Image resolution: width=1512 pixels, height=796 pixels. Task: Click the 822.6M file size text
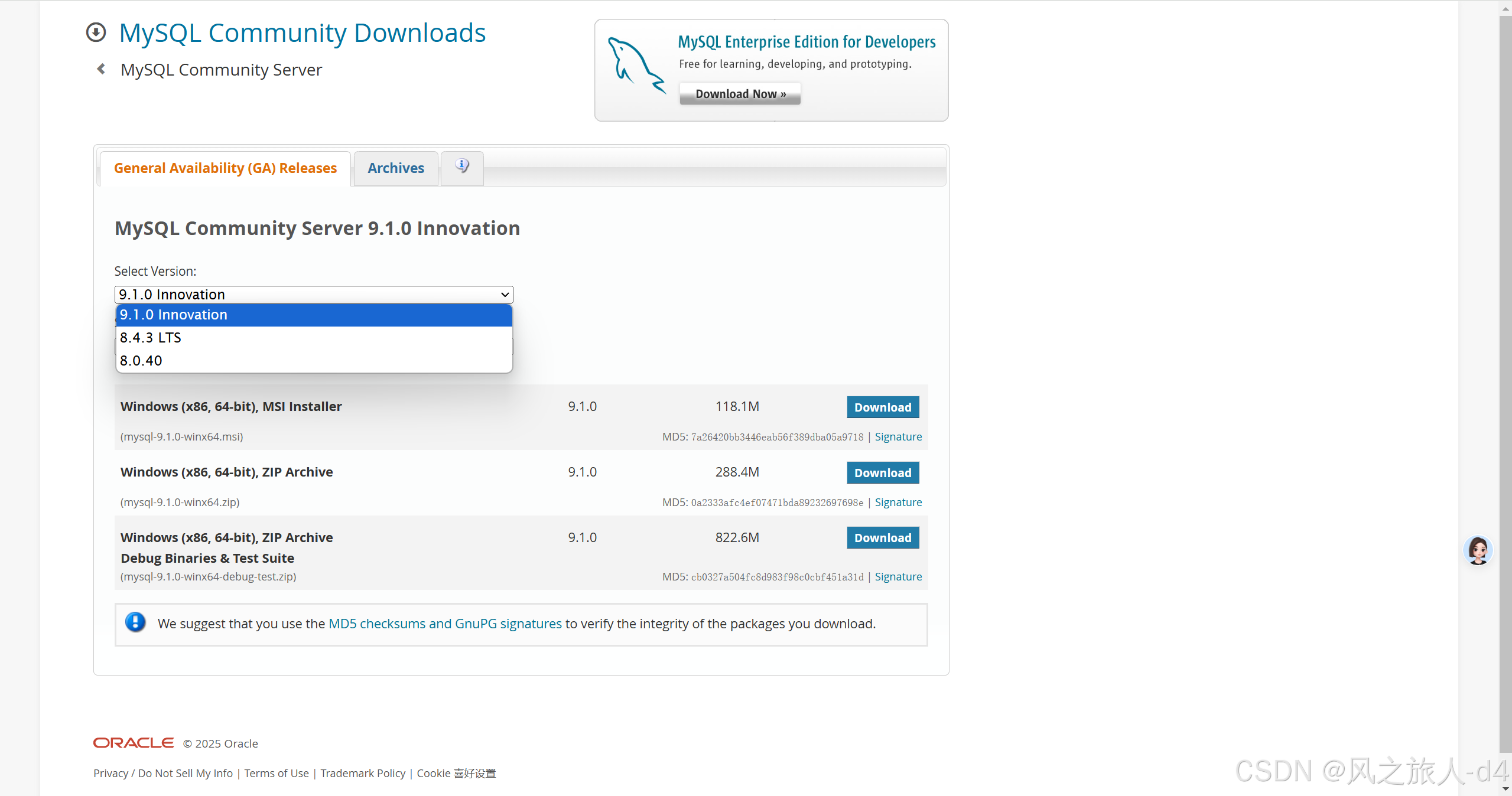(737, 538)
